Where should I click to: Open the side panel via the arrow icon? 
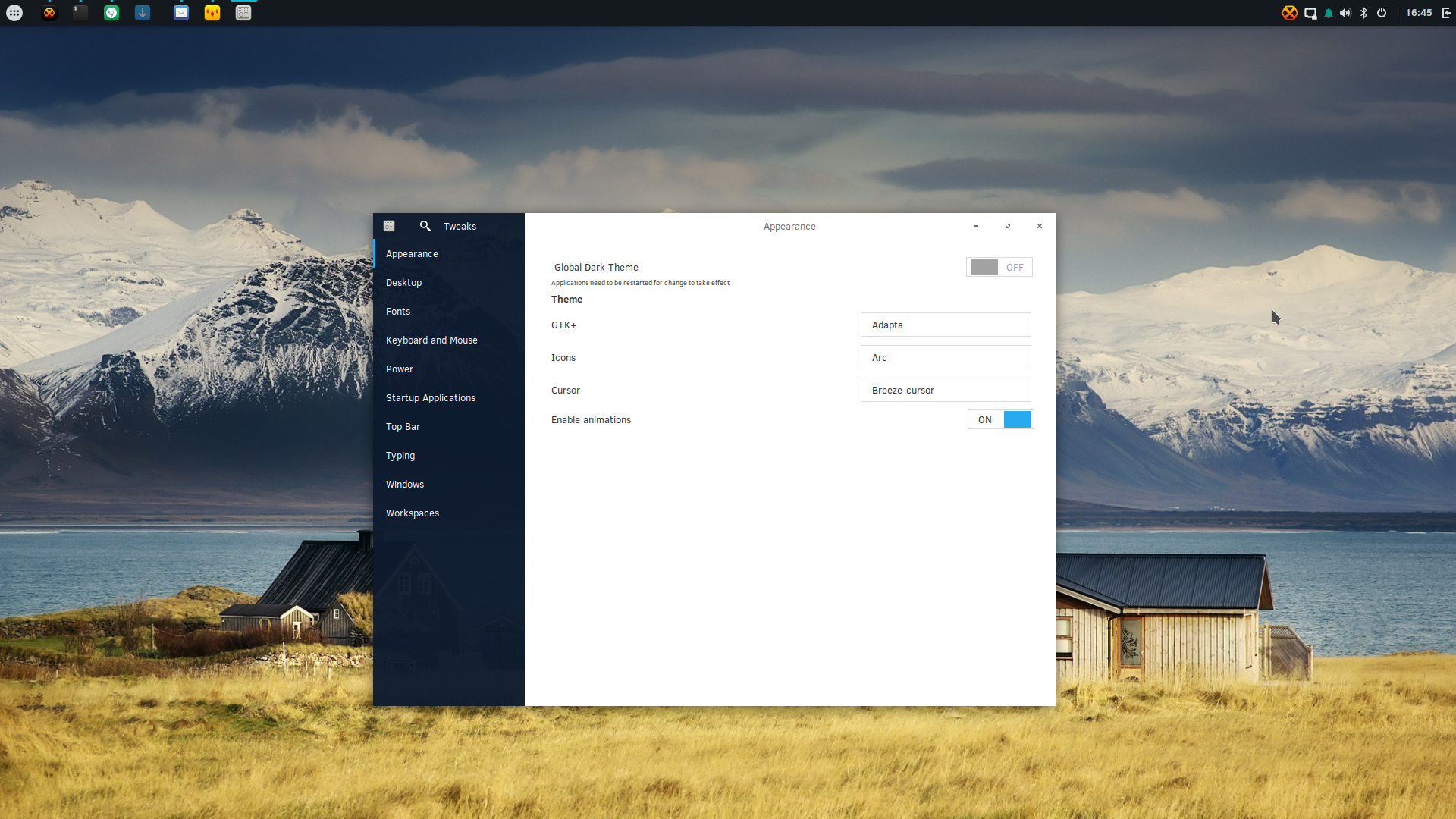click(1447, 13)
